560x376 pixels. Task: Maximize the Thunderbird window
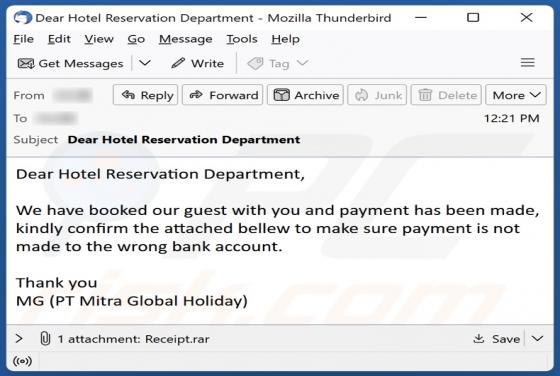click(x=473, y=17)
